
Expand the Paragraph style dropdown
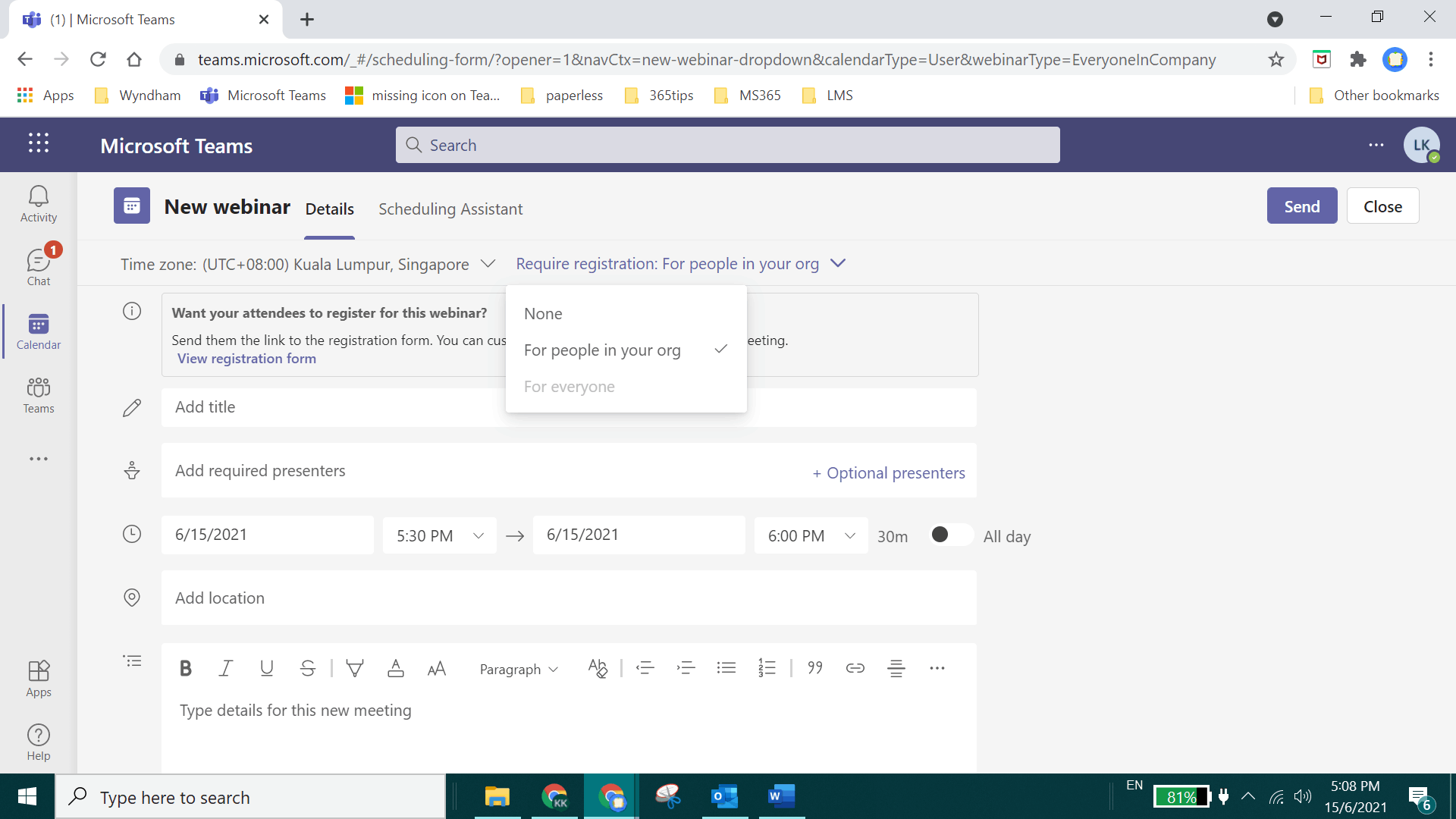[x=519, y=669]
